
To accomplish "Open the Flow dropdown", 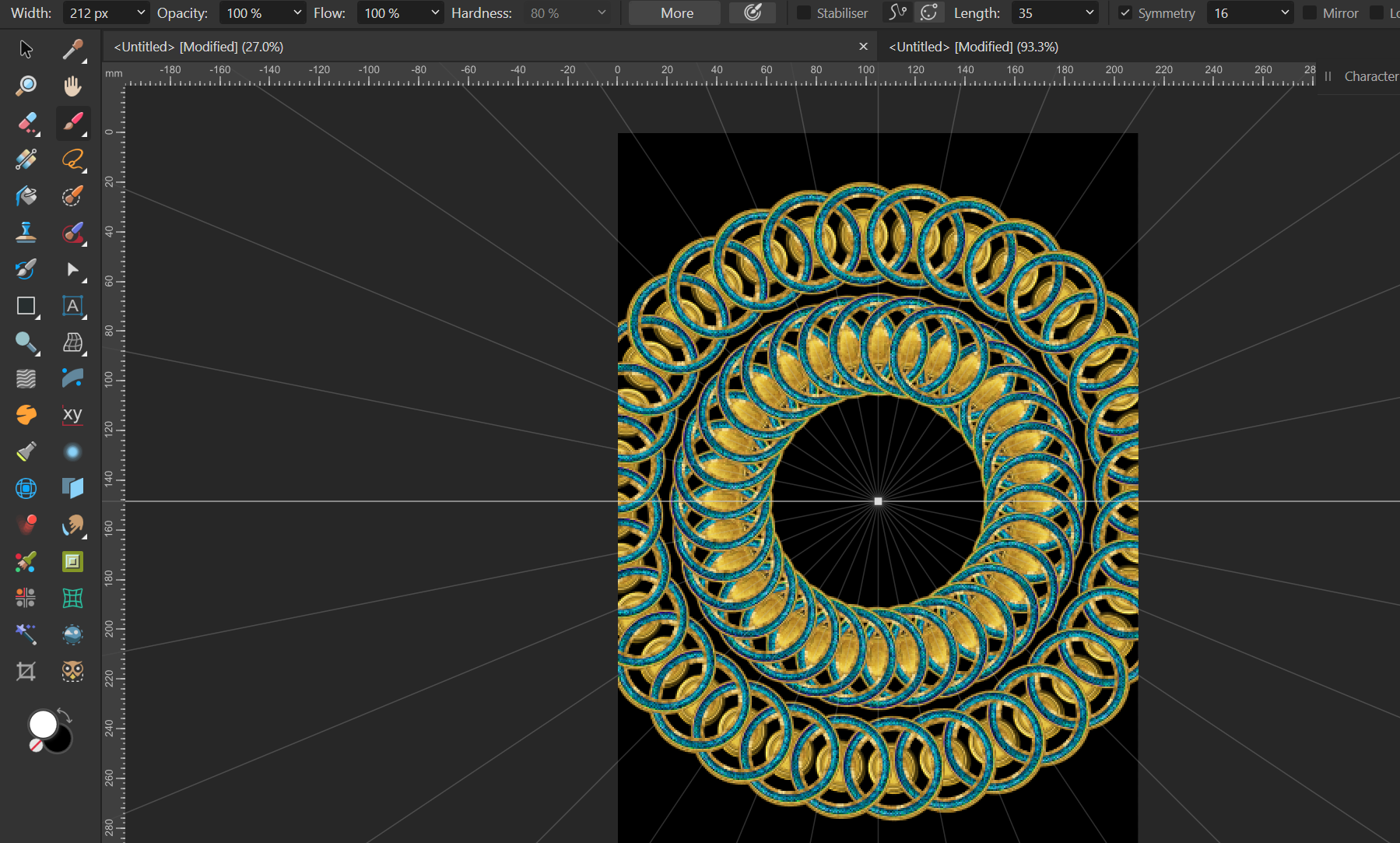I will pyautogui.click(x=435, y=12).
